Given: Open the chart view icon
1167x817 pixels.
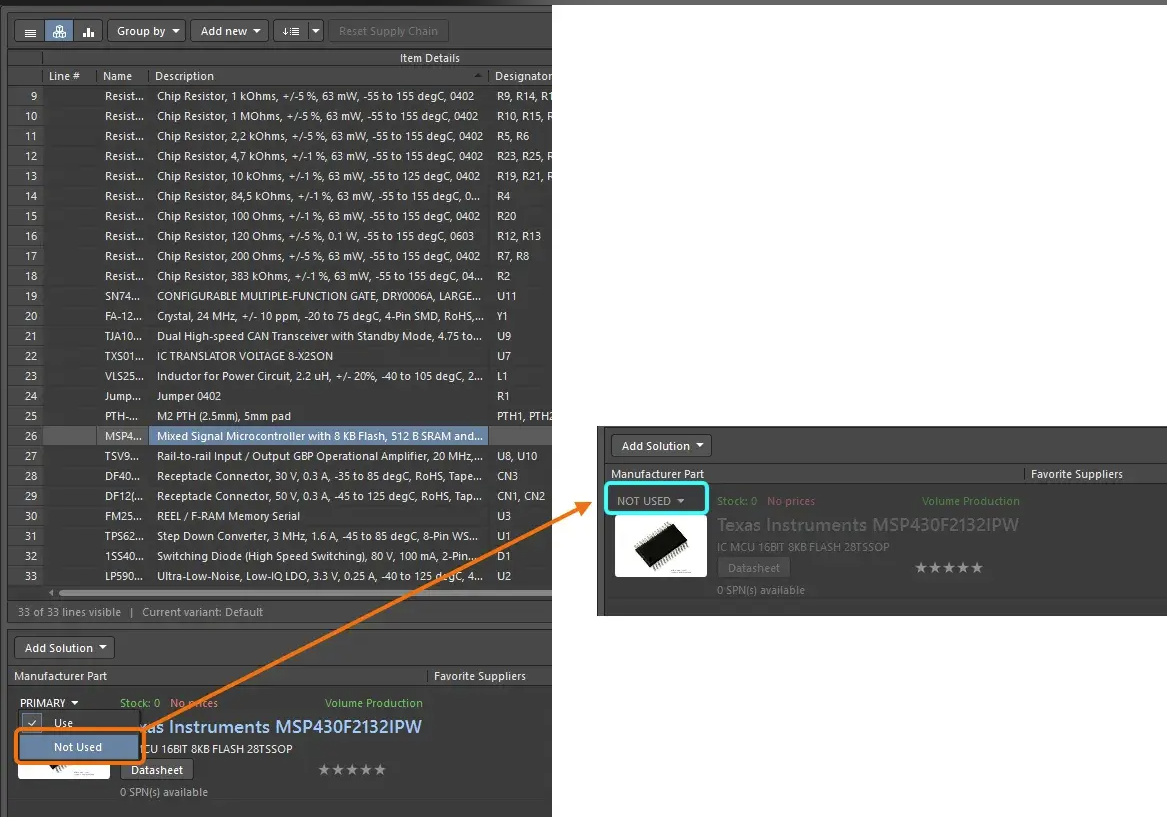Looking at the screenshot, I should point(88,31).
